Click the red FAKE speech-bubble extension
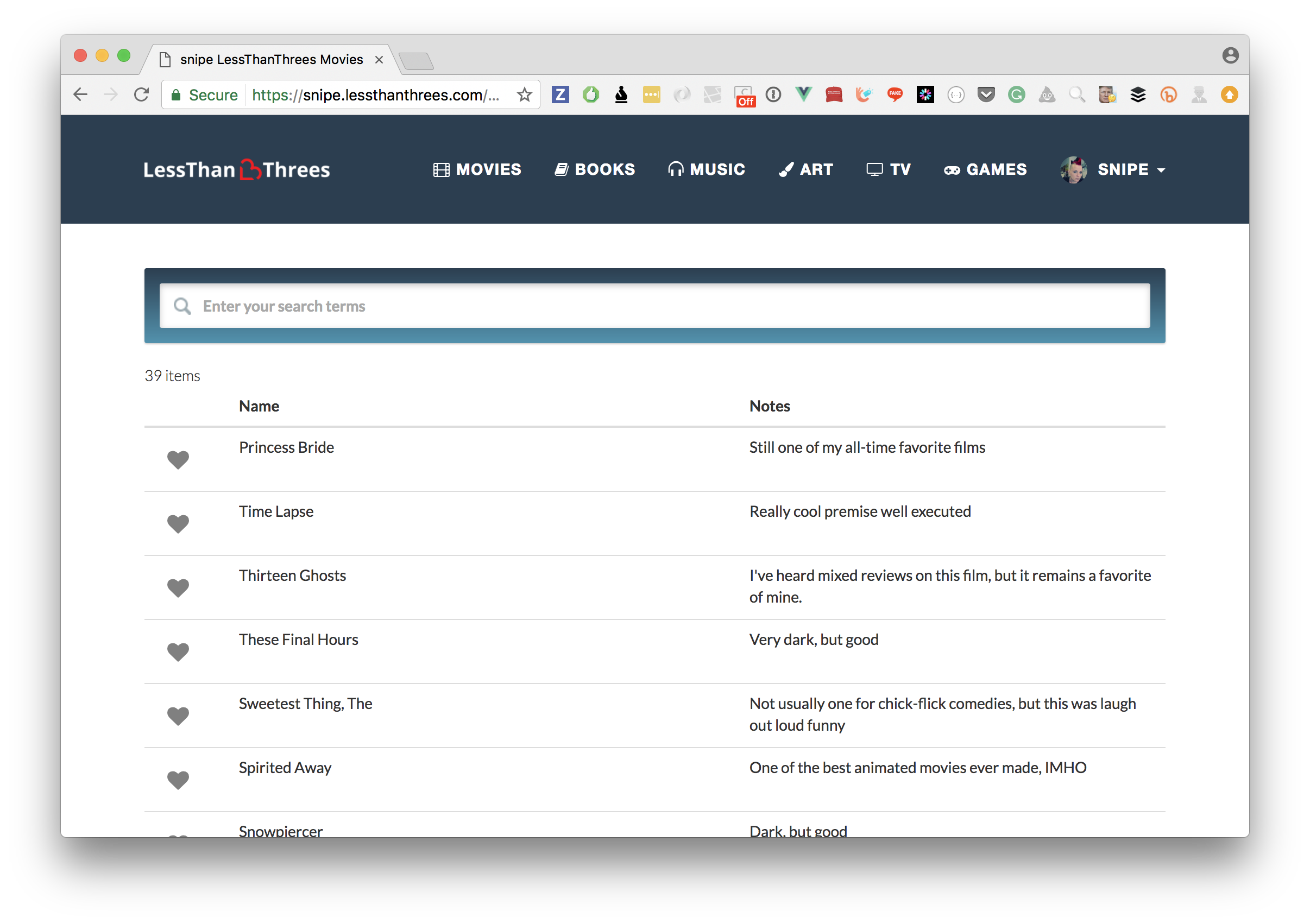 pyautogui.click(x=895, y=94)
